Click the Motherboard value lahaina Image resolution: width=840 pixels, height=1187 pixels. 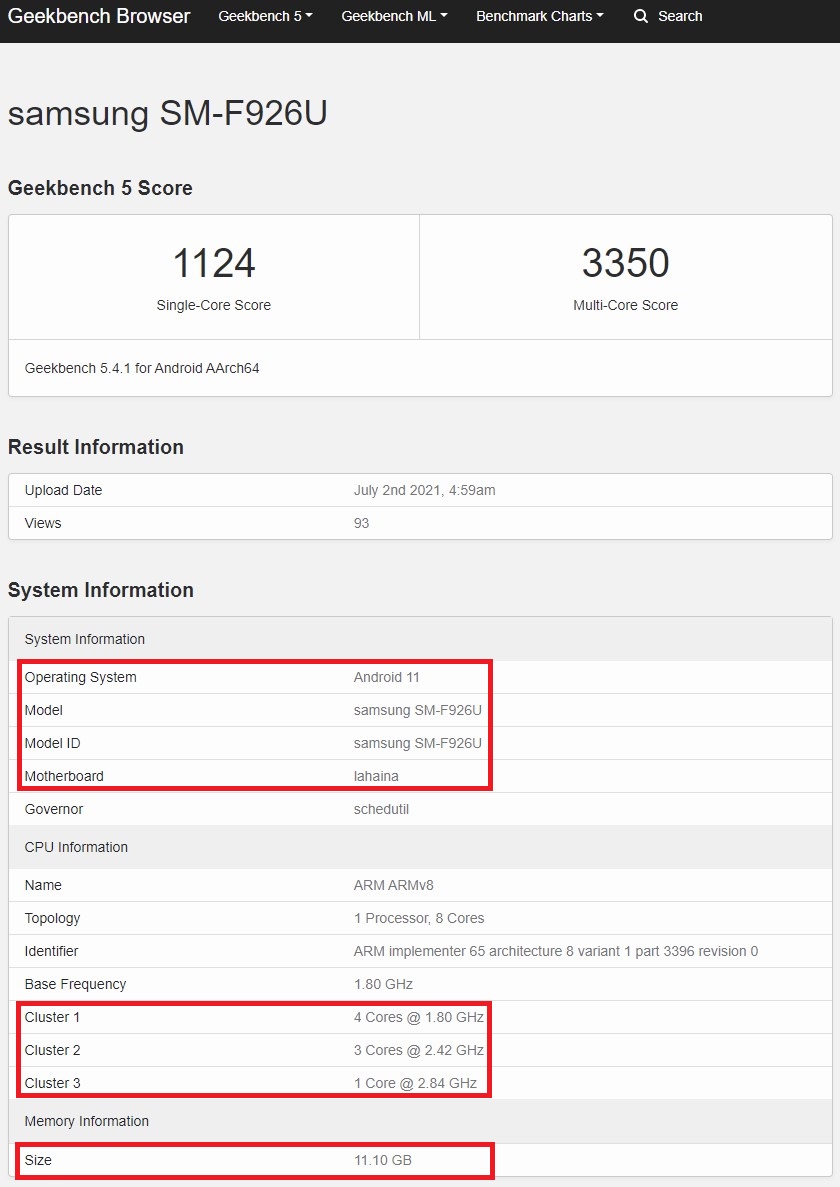click(x=379, y=776)
